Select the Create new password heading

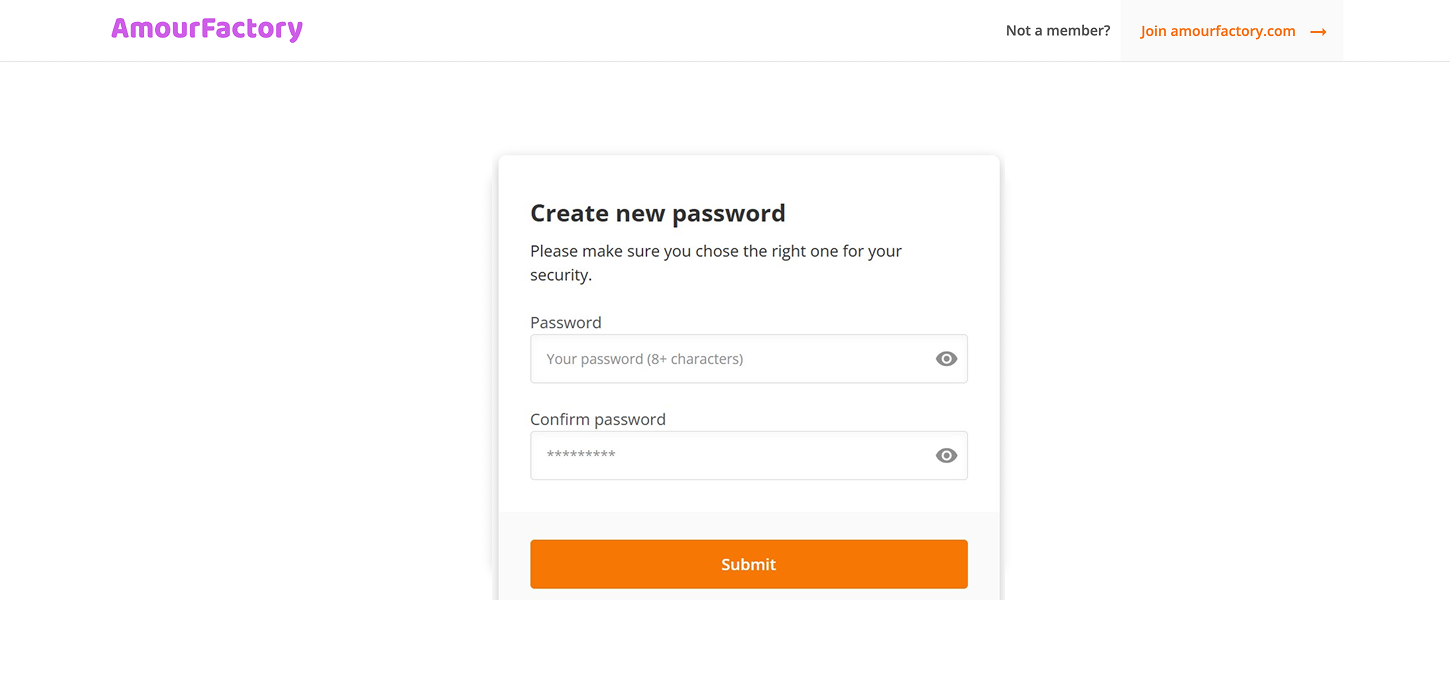[658, 213]
